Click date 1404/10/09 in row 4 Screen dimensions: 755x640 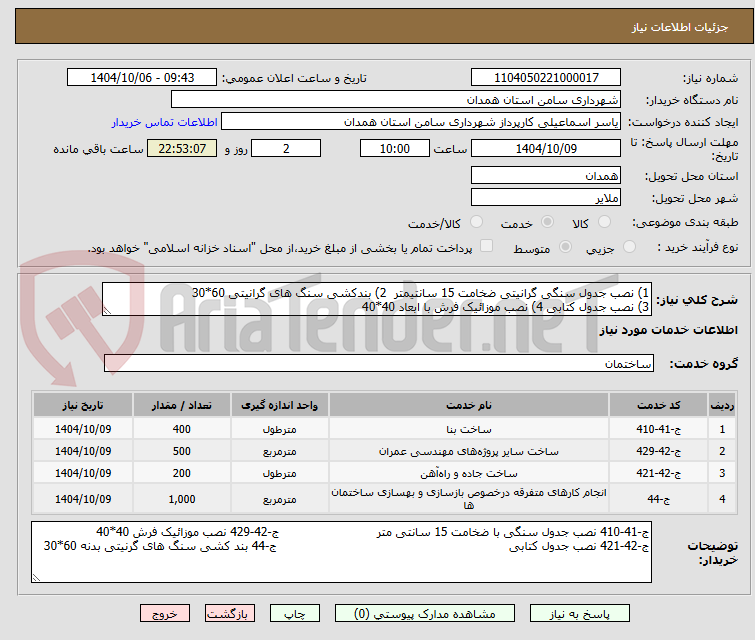(x=83, y=499)
